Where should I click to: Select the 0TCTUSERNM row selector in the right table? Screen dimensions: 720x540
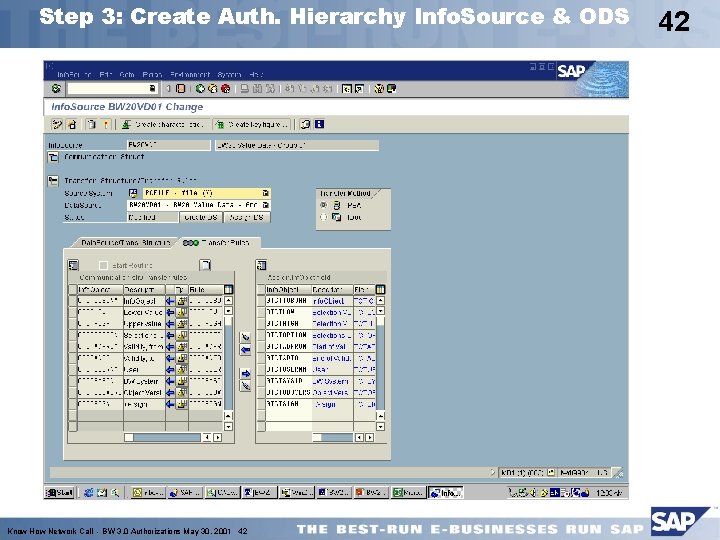tap(261, 370)
